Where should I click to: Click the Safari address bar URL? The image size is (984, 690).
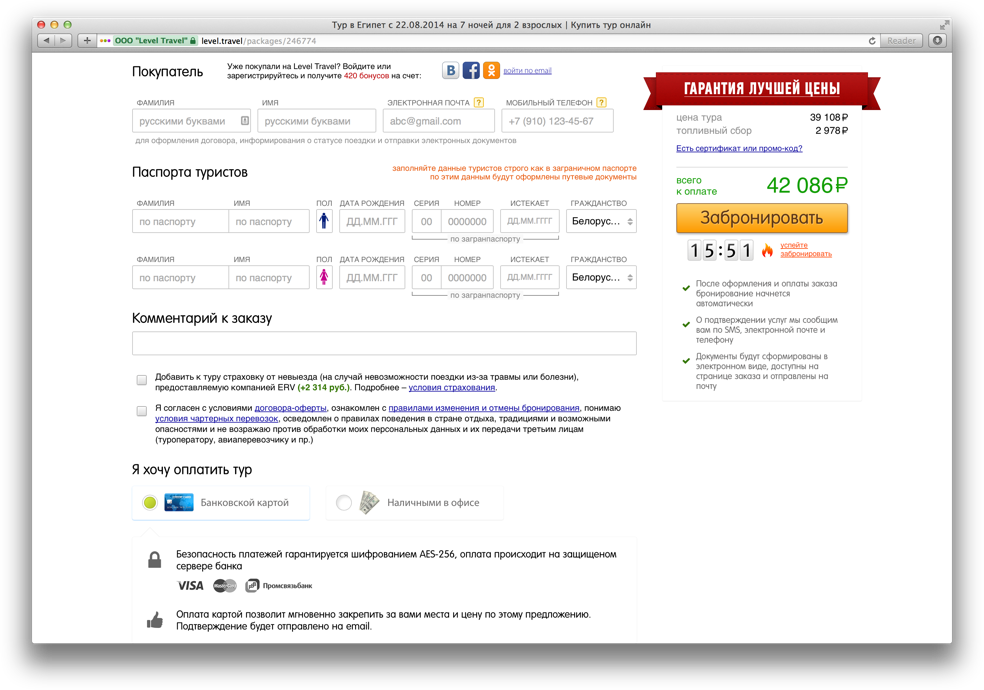coord(259,41)
